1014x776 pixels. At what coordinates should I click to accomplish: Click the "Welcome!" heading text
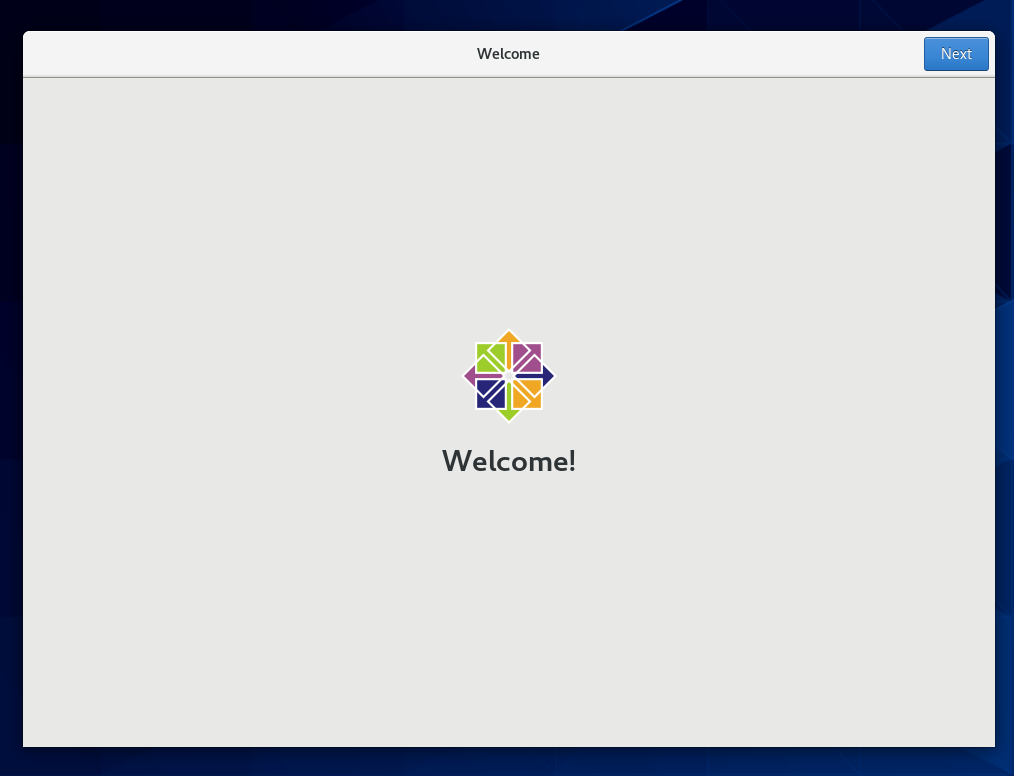coord(508,461)
